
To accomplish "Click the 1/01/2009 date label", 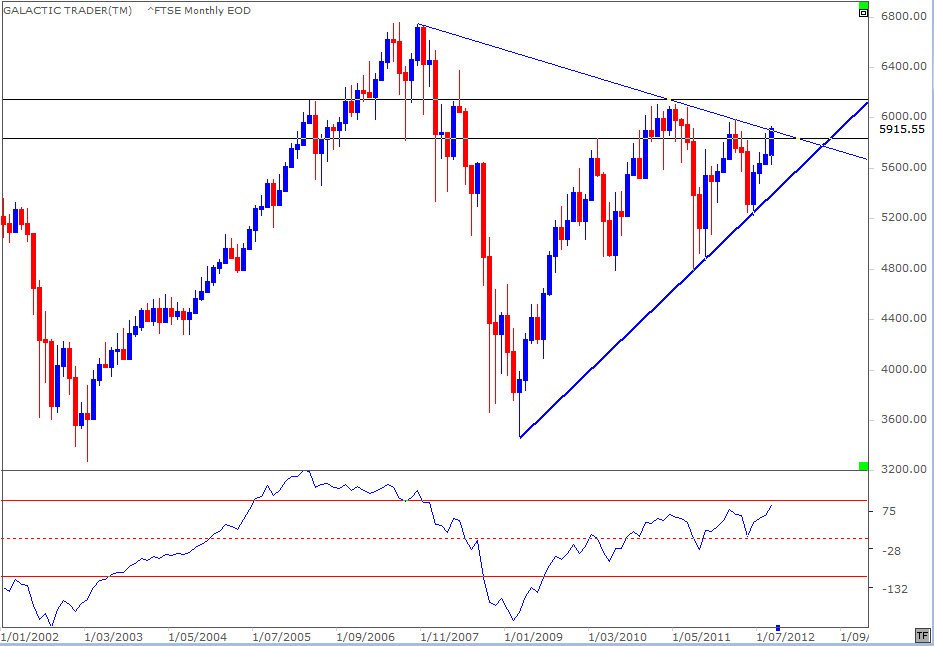I will [x=533, y=636].
